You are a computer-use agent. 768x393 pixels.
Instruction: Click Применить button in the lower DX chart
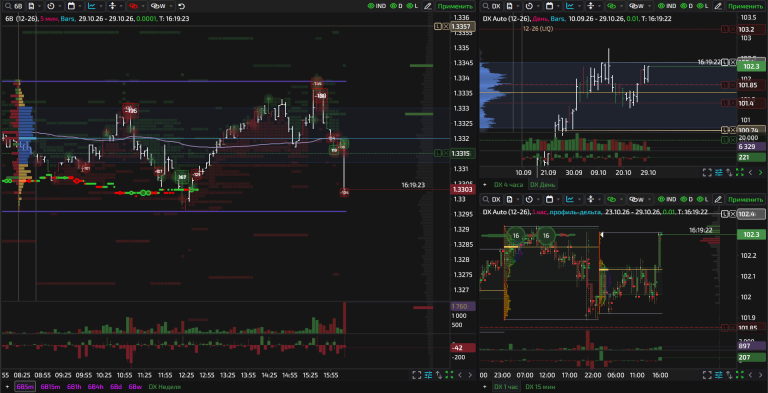[745, 199]
